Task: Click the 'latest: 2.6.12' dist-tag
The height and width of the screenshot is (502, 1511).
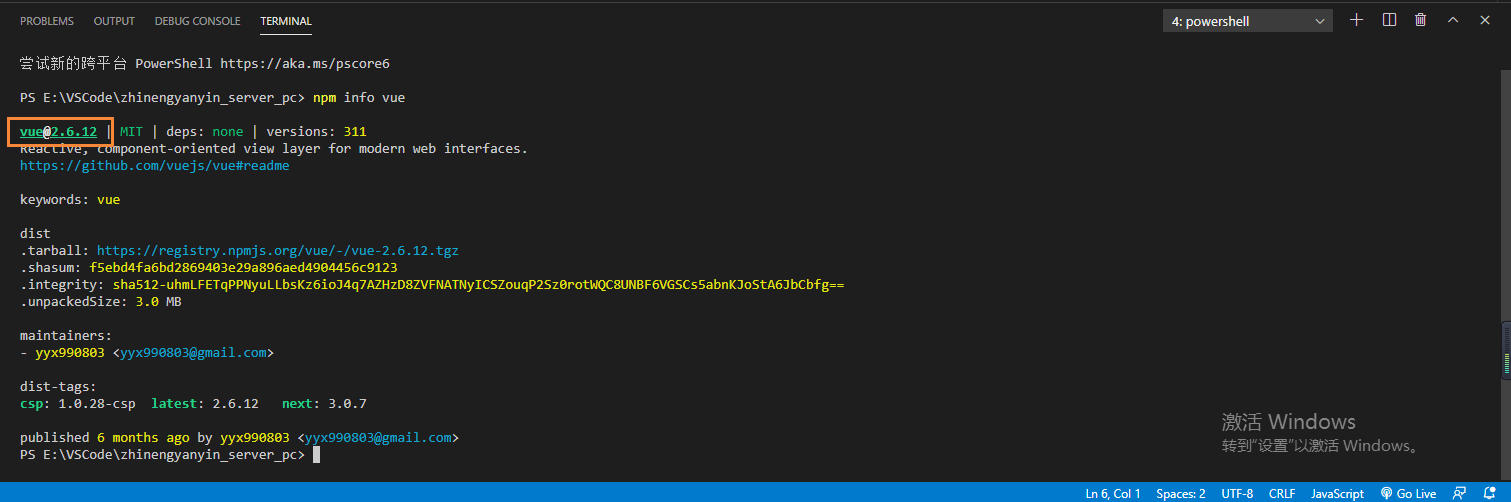Action: [x=205, y=403]
